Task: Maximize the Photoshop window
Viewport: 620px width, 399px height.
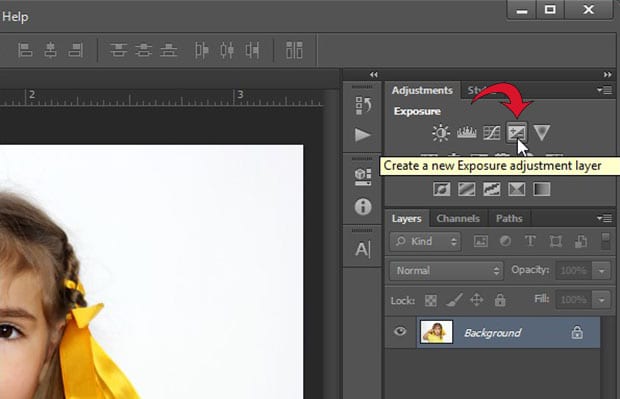Action: (550, 9)
